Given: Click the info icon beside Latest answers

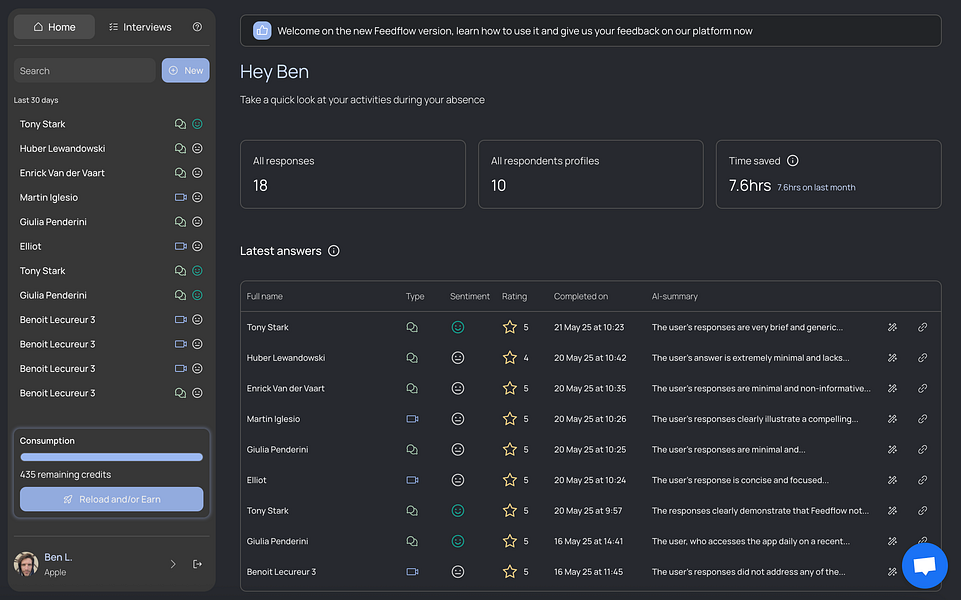Looking at the screenshot, I should pos(334,251).
